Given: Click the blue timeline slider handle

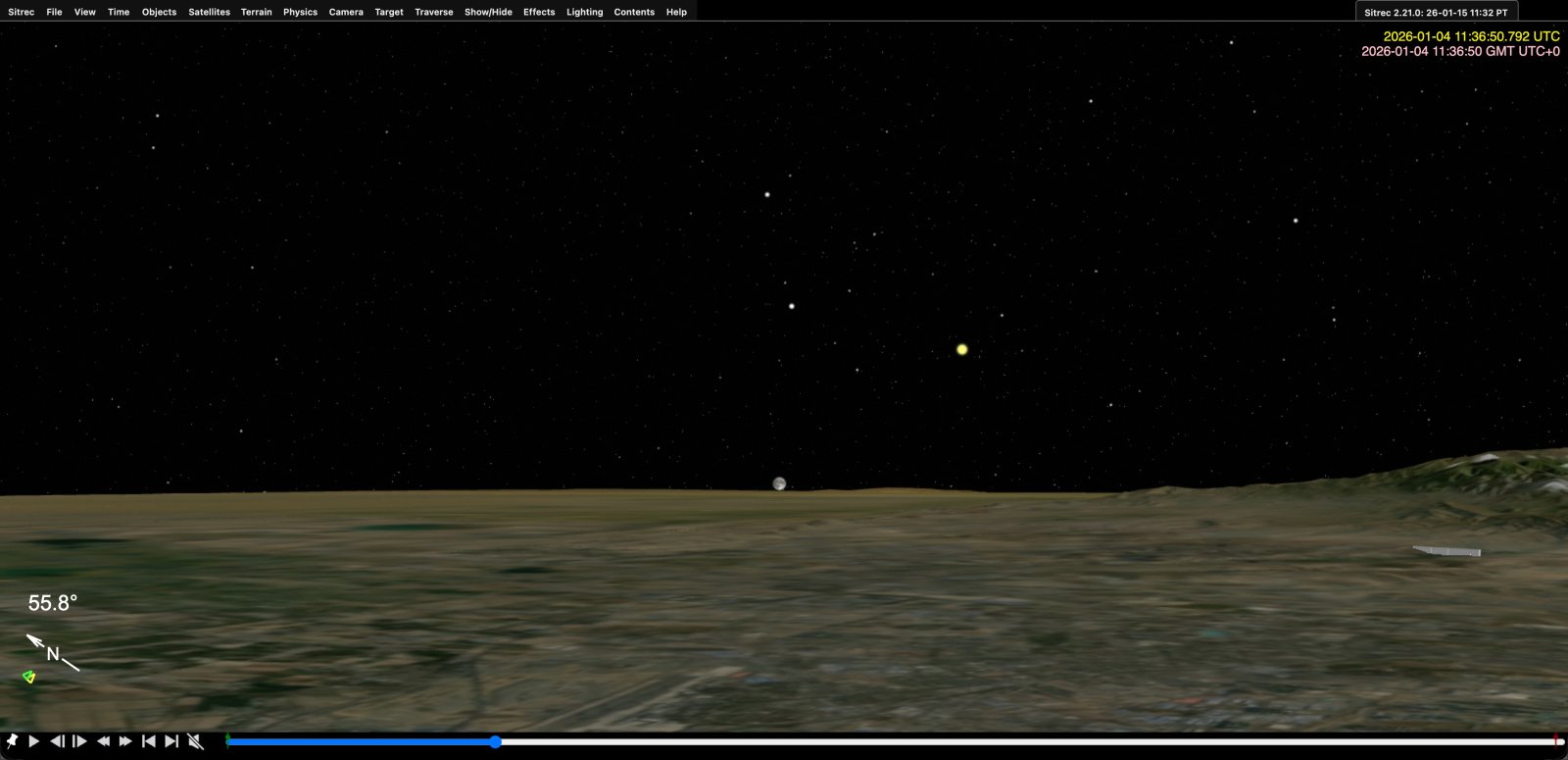Looking at the screenshot, I should click(x=495, y=741).
